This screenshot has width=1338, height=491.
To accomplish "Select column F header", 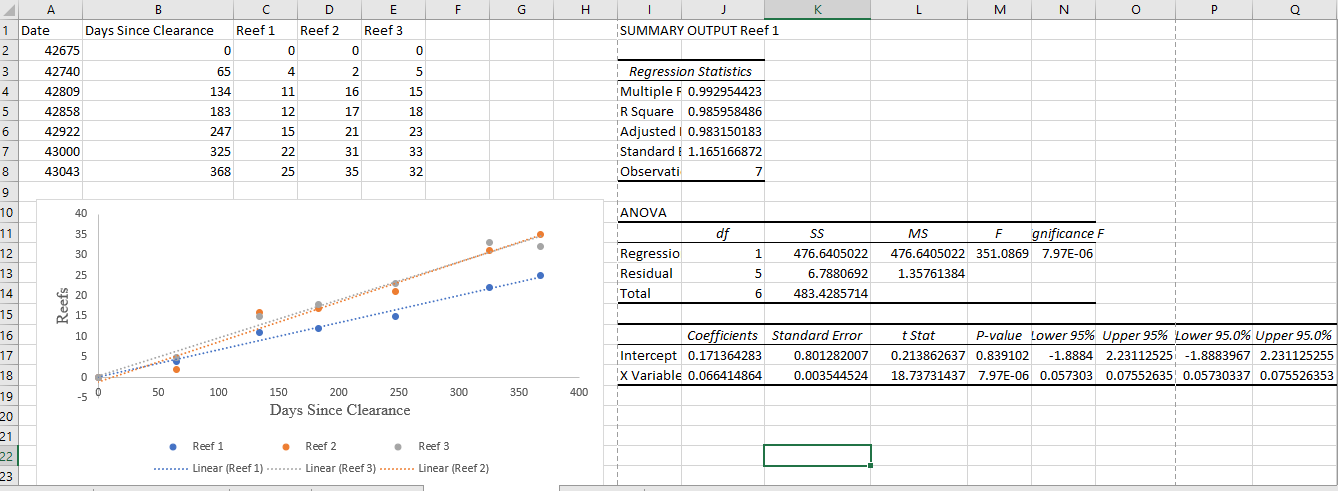I will coord(456,9).
